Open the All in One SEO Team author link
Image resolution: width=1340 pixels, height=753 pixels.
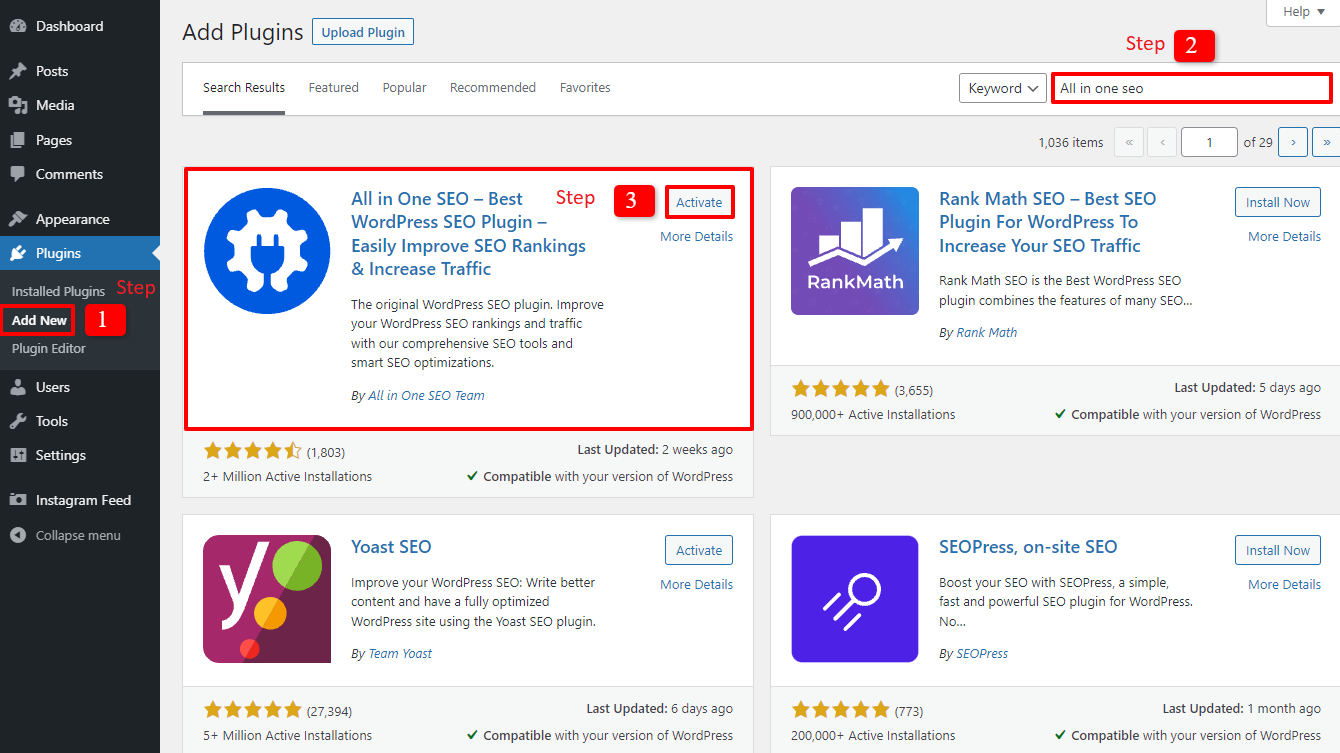[426, 396]
